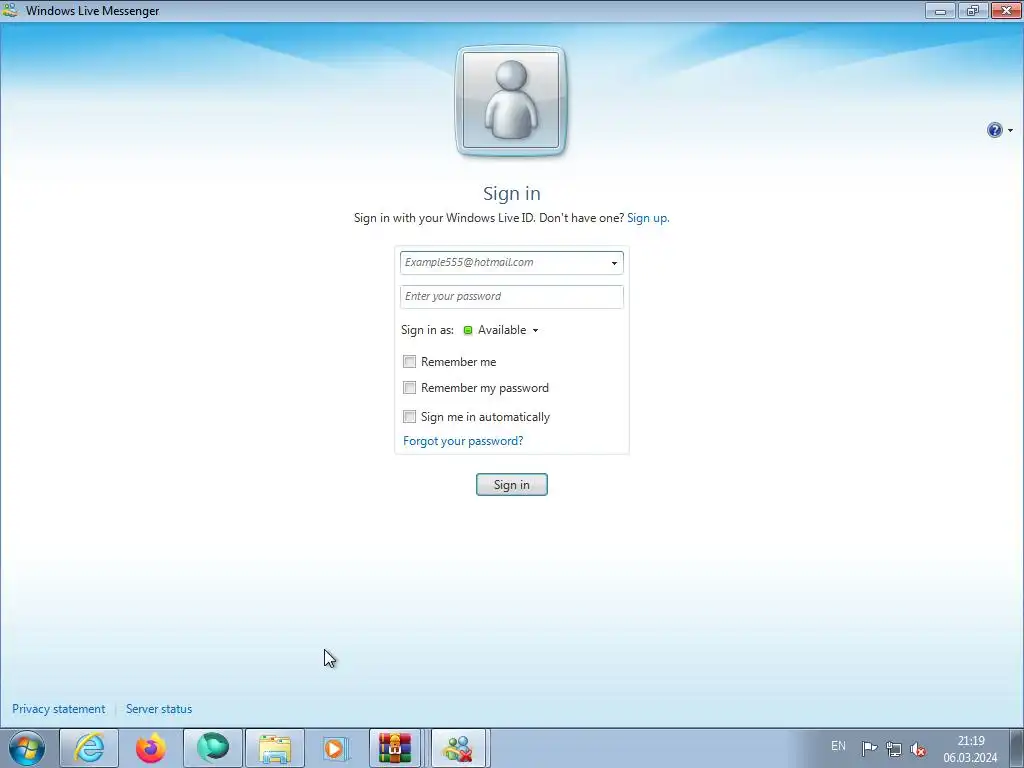Click the Sign in button
This screenshot has height=768, width=1024.
pos(511,485)
